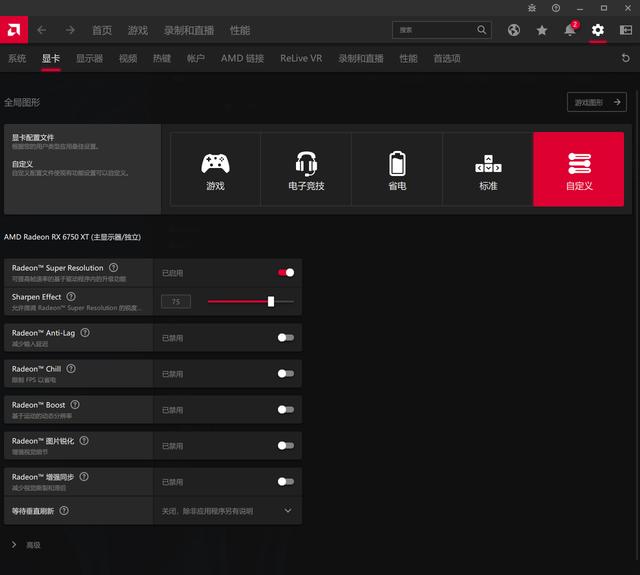Show help for Radeon 图片锐化
The height and width of the screenshot is (575, 640).
[84, 441]
